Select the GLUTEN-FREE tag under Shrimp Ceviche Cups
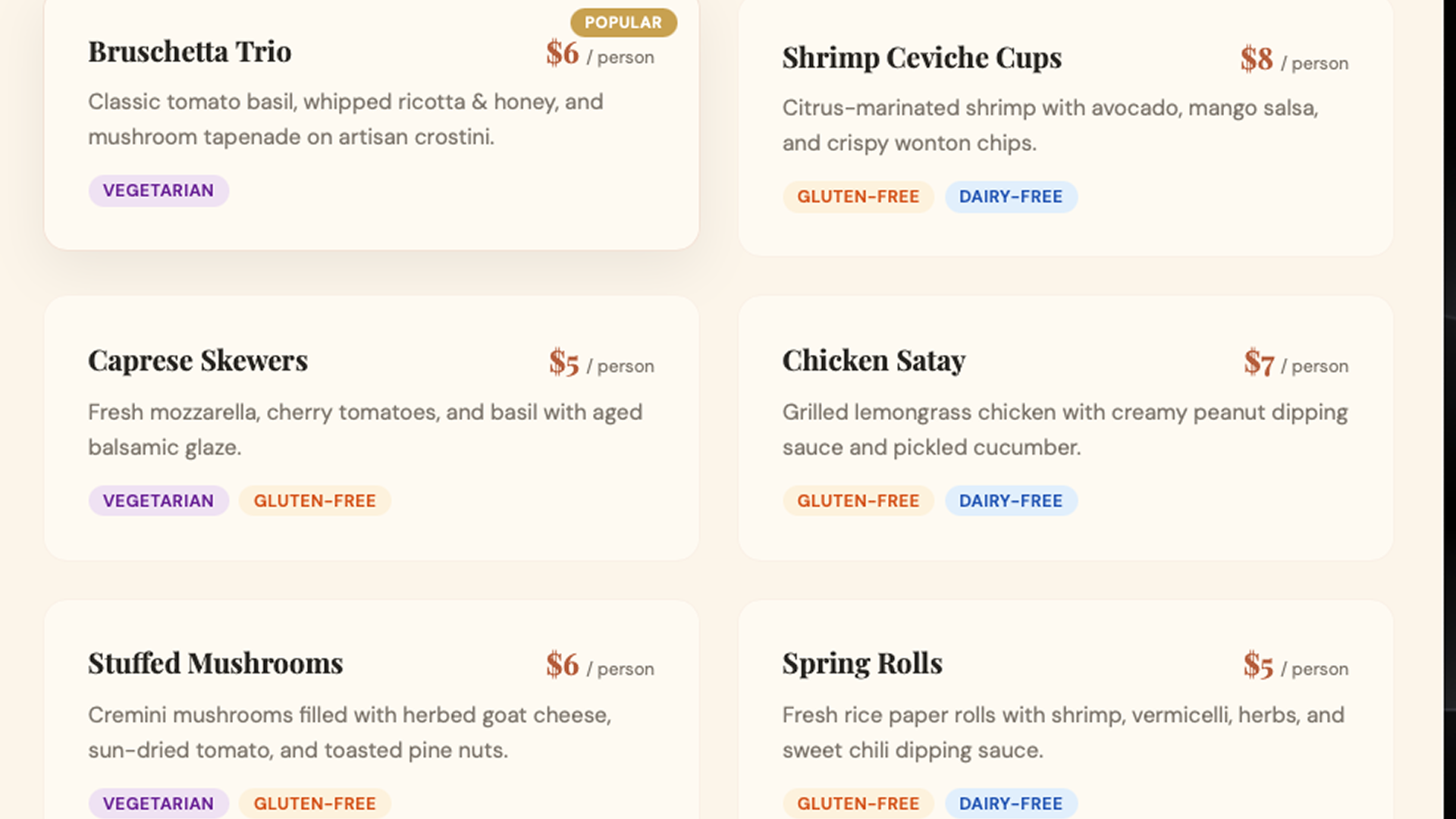This screenshot has height=819, width=1456. click(x=858, y=196)
